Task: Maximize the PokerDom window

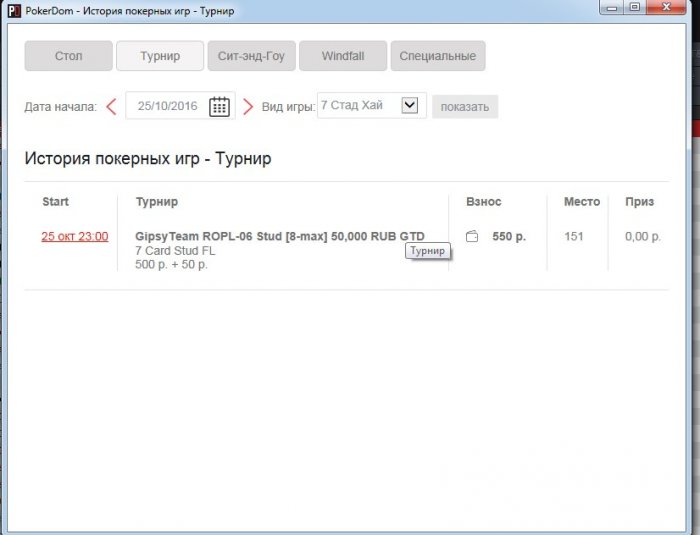Action: (635, 7)
